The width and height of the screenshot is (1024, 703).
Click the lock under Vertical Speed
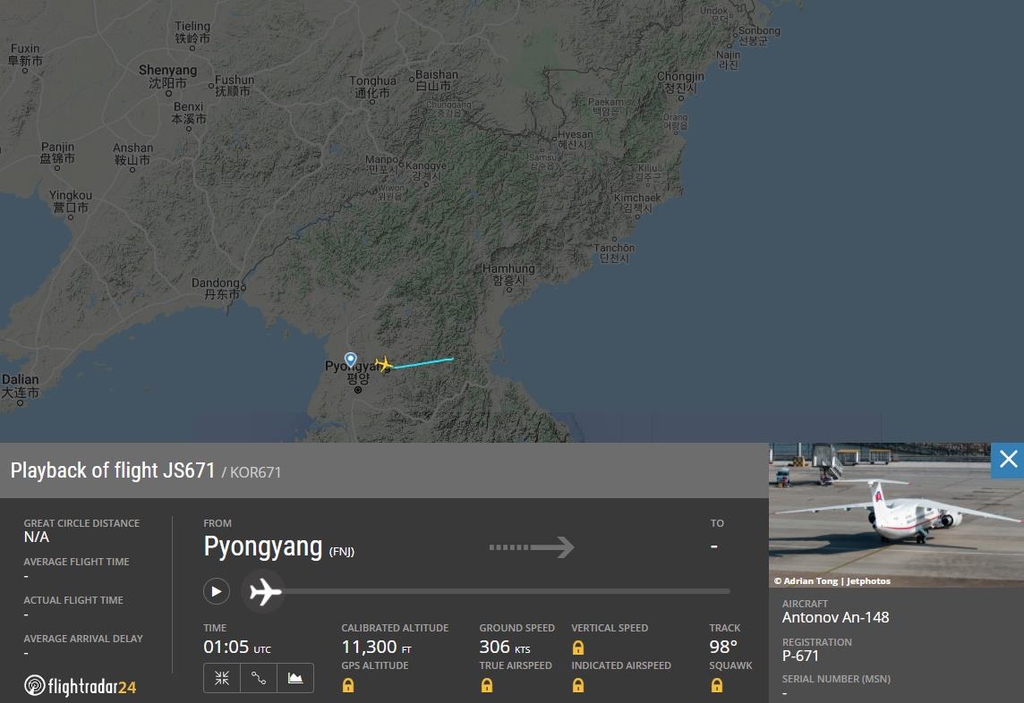click(x=578, y=647)
